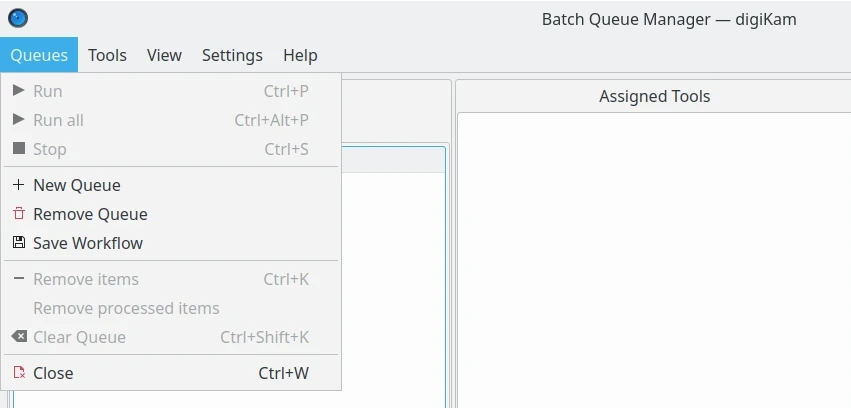This screenshot has height=408, width=851.
Task: Click the red Close icon in menu
Action: click(x=18, y=373)
